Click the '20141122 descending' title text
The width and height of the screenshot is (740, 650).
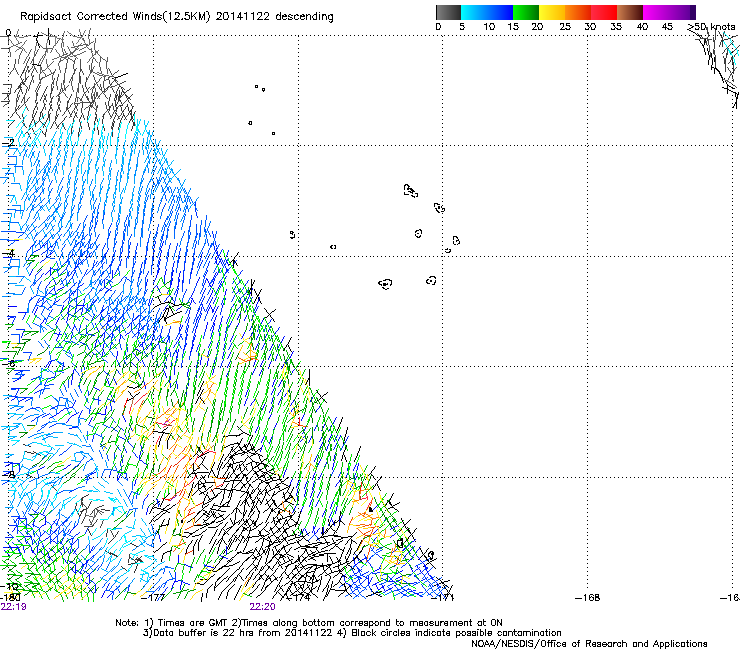[275, 17]
